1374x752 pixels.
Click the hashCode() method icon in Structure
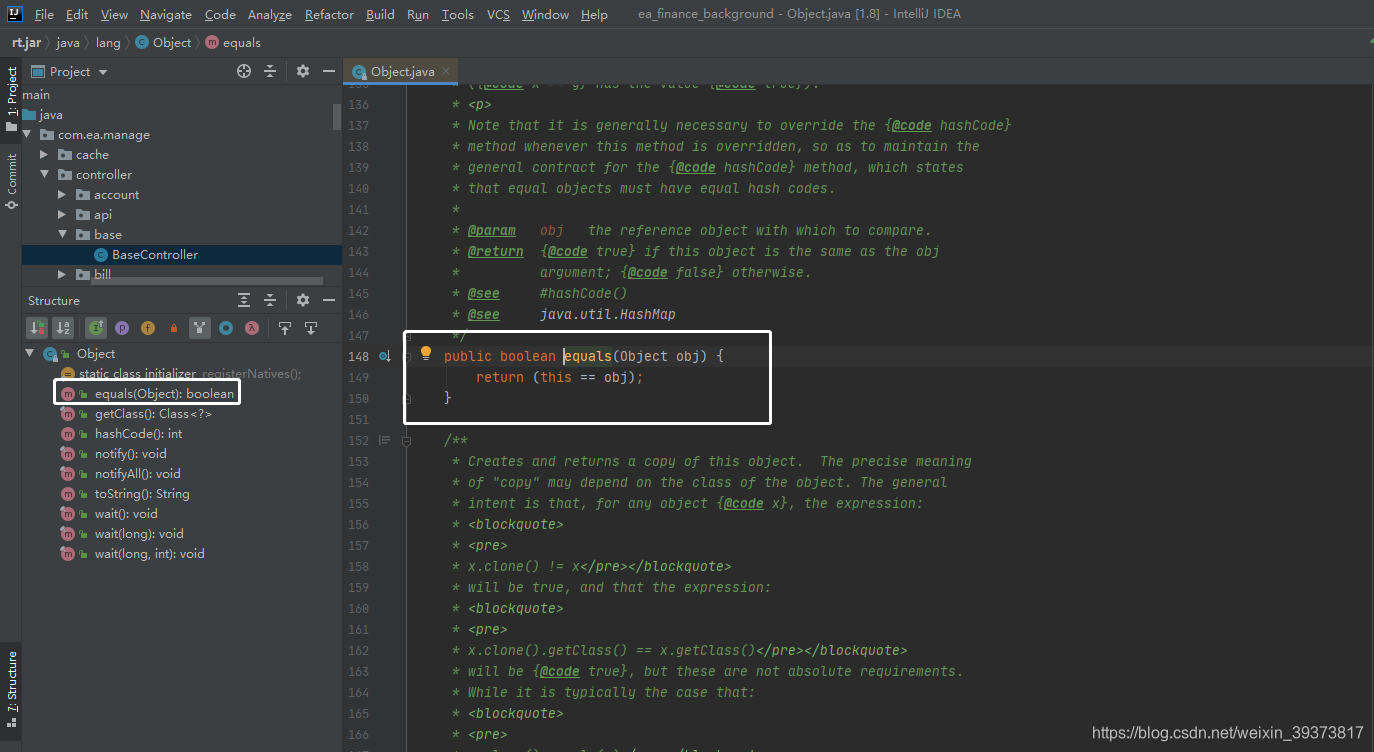(68, 434)
